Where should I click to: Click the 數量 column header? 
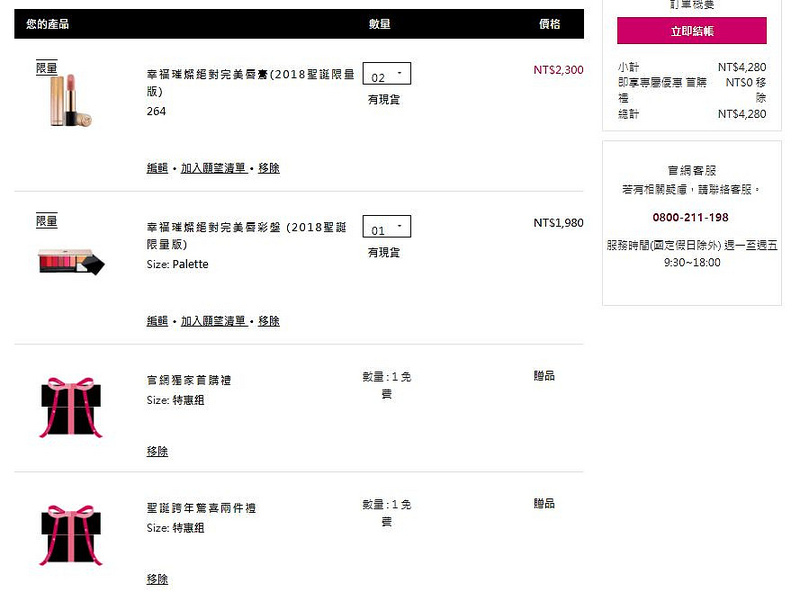[380, 24]
